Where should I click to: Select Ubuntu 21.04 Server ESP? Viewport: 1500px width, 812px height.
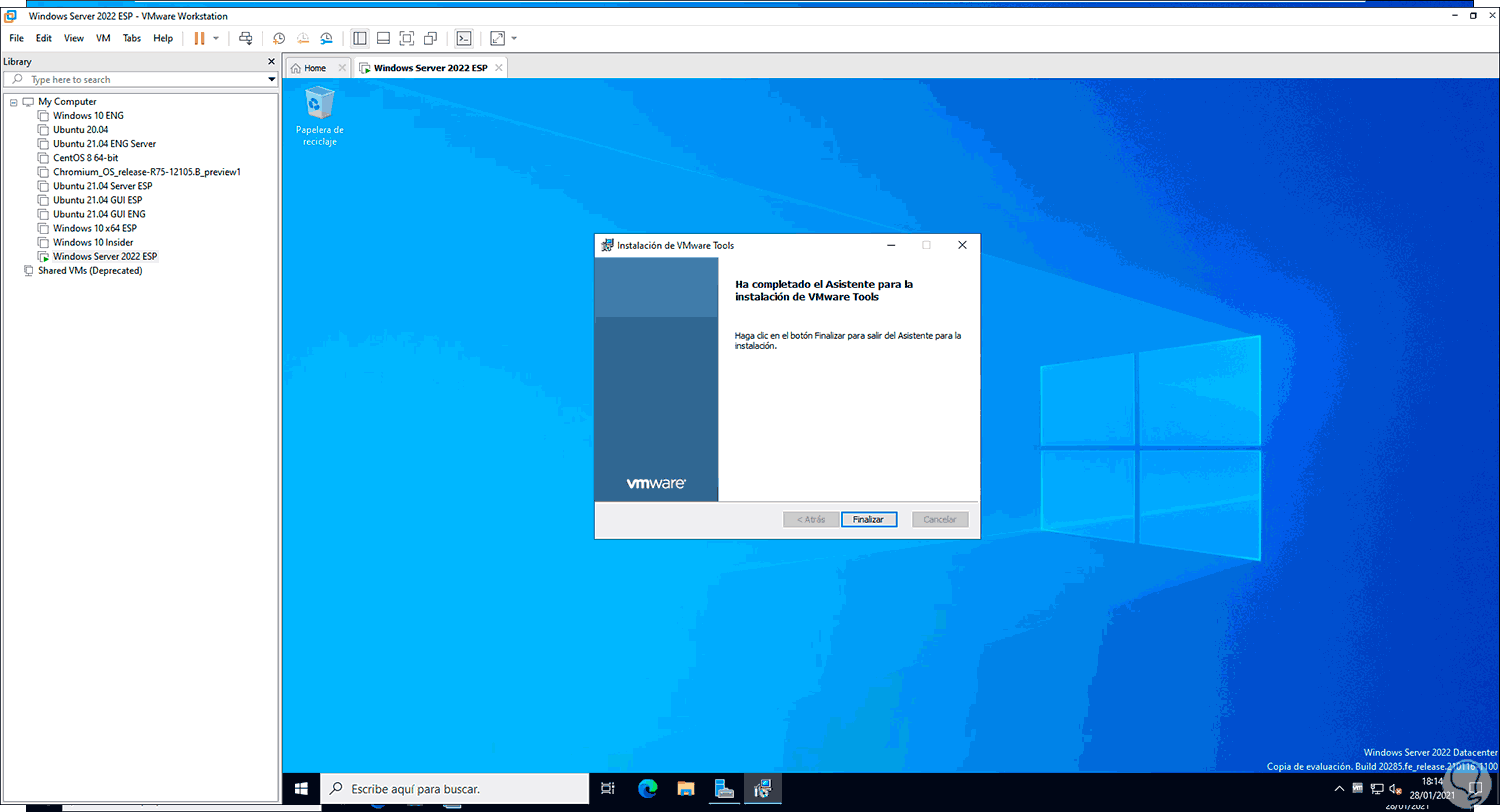(102, 186)
